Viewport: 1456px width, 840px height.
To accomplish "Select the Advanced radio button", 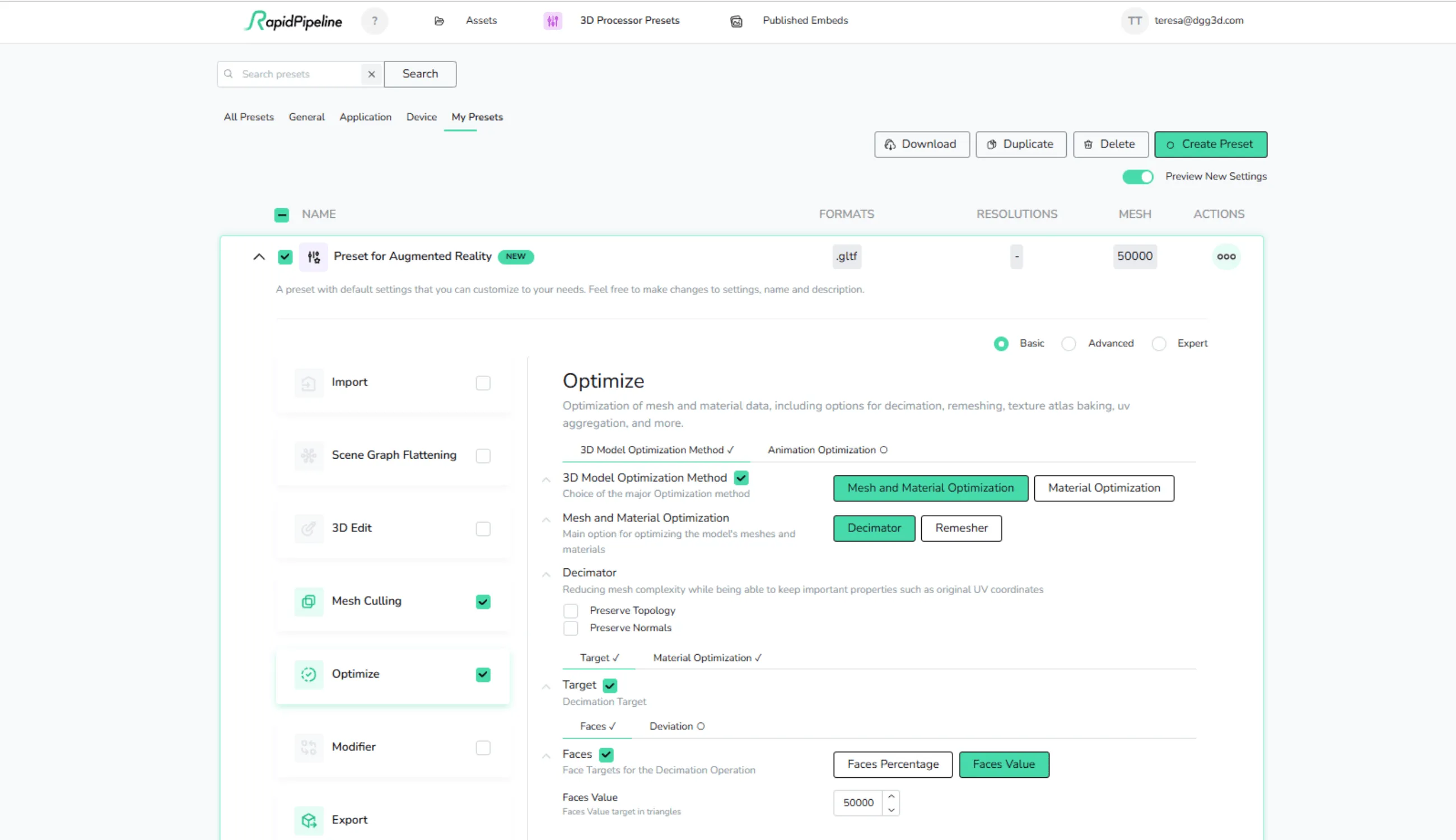I will click(1068, 344).
